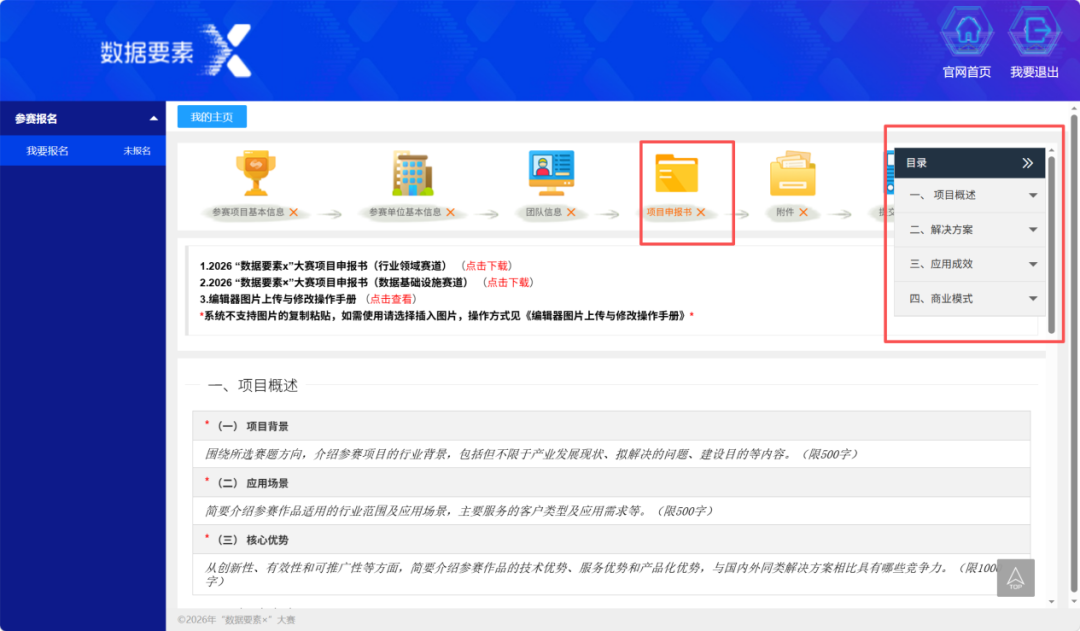
Task: Click the back-to-top arrow icon
Action: pos(1015,578)
